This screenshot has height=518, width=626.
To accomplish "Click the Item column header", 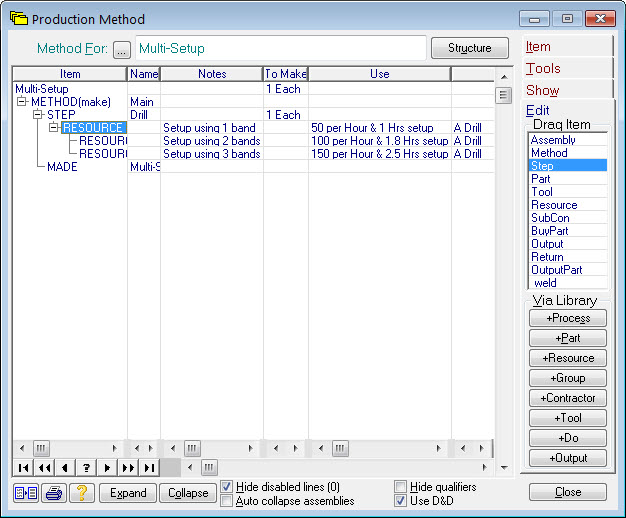I will (70, 74).
